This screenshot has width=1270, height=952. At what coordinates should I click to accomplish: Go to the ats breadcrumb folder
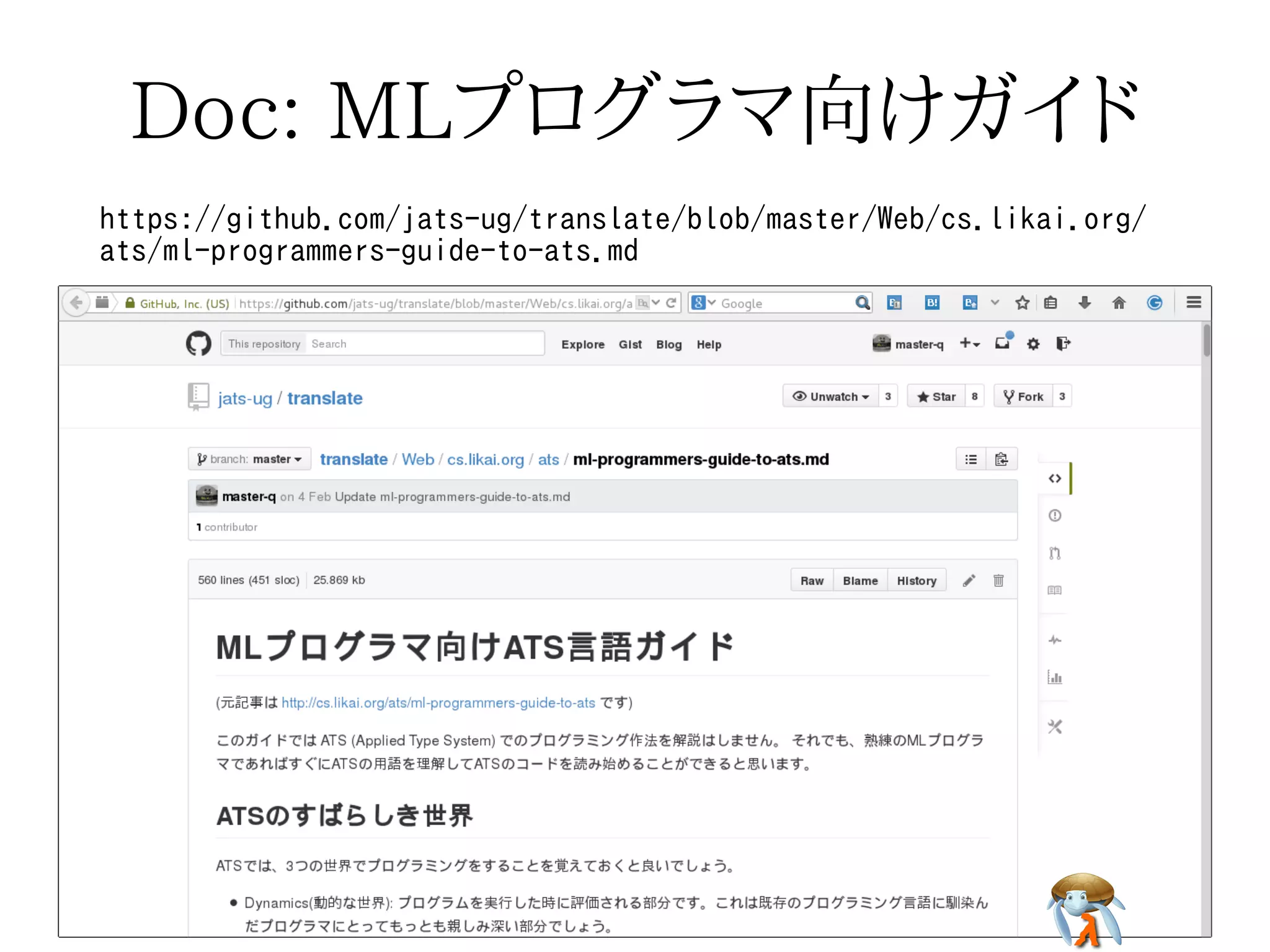pos(548,459)
